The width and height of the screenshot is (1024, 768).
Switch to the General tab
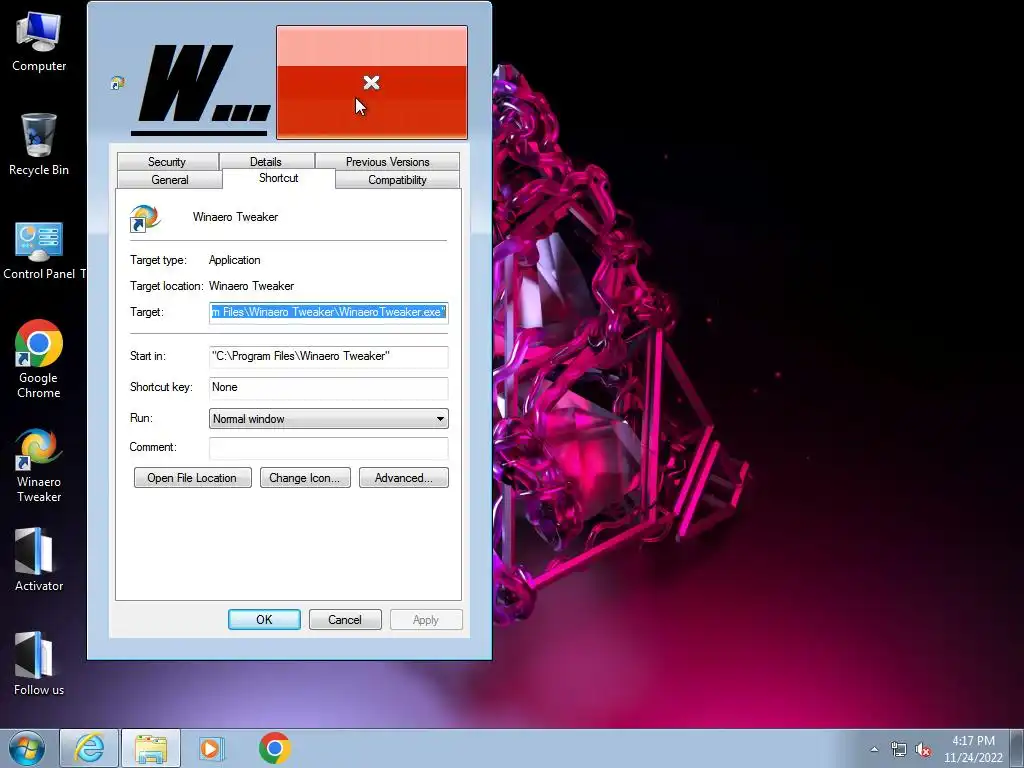click(170, 180)
